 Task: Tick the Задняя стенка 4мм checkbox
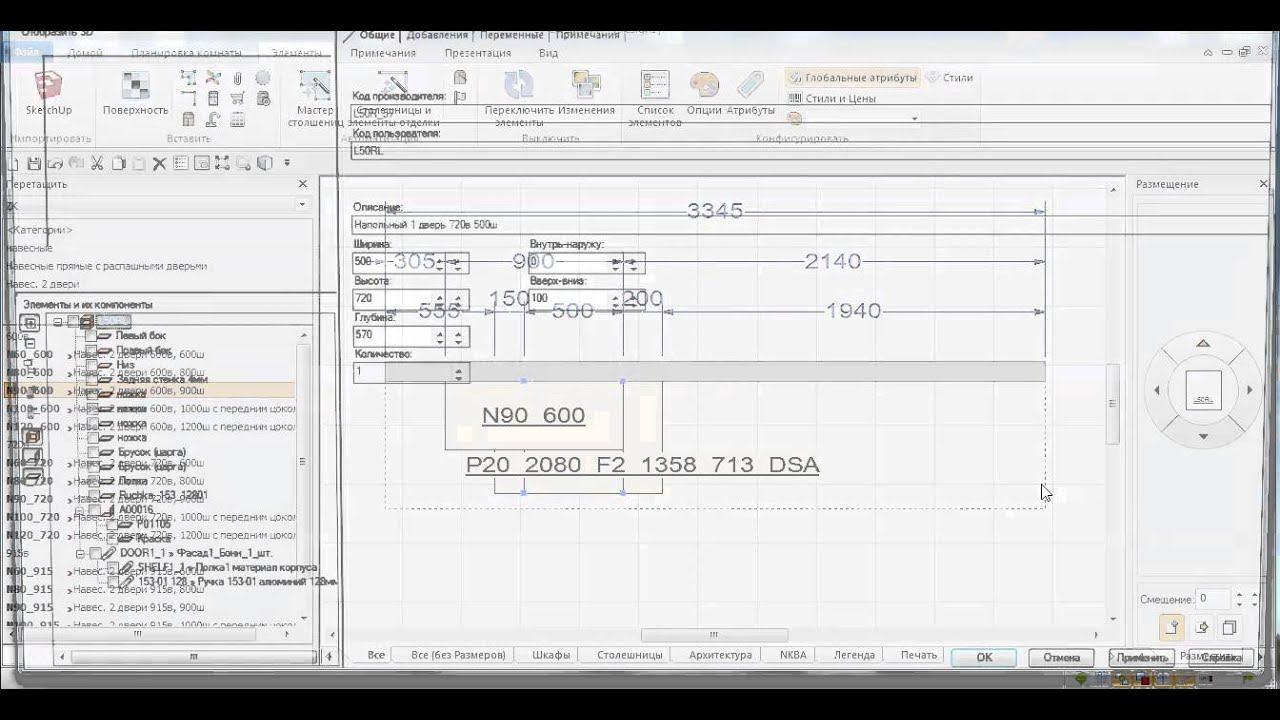coord(91,380)
